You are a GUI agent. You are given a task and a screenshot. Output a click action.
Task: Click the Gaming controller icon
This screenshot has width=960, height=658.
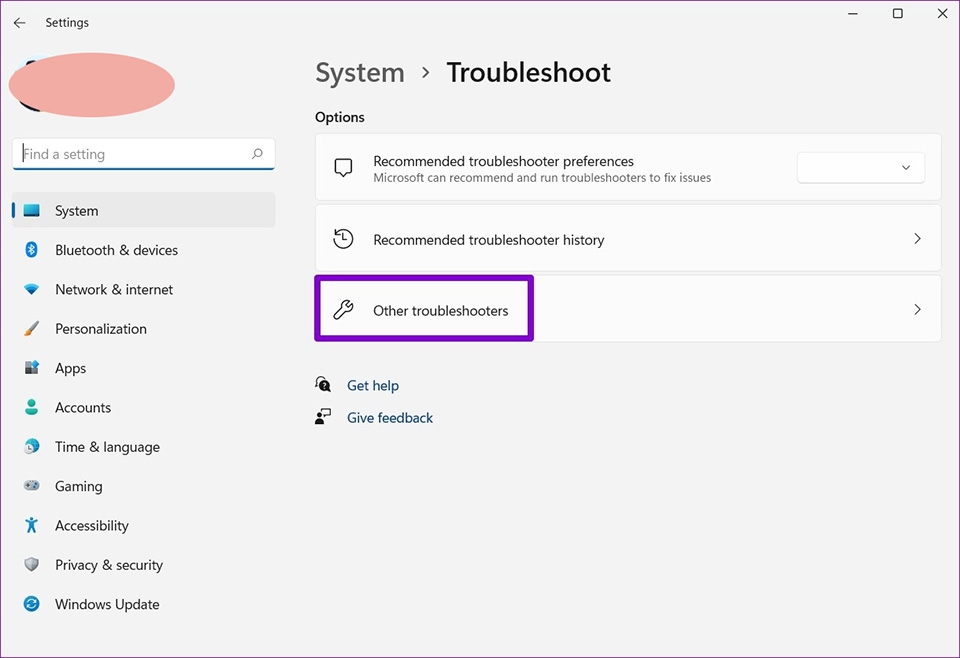31,486
